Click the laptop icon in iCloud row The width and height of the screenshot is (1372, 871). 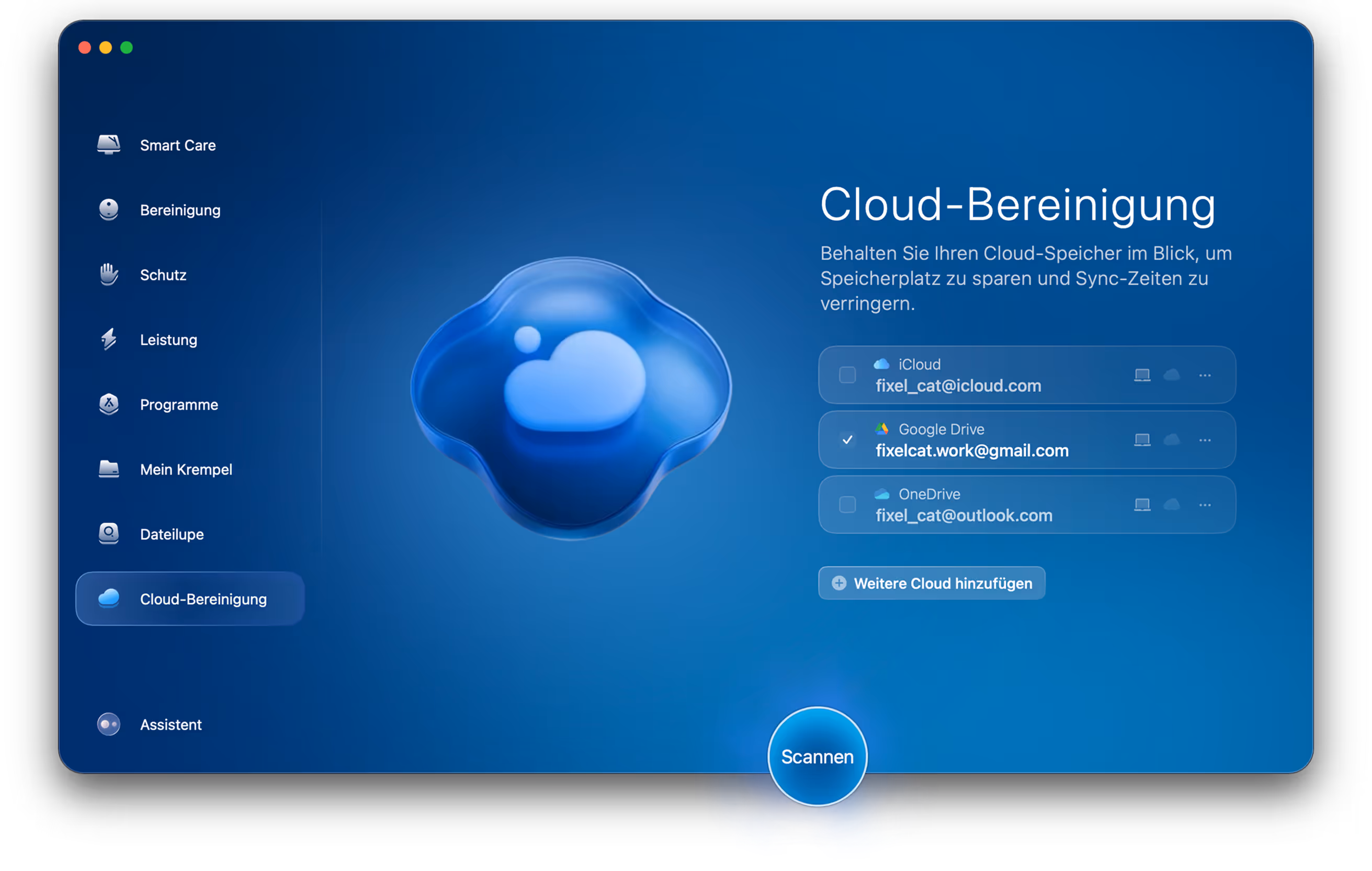1142,375
